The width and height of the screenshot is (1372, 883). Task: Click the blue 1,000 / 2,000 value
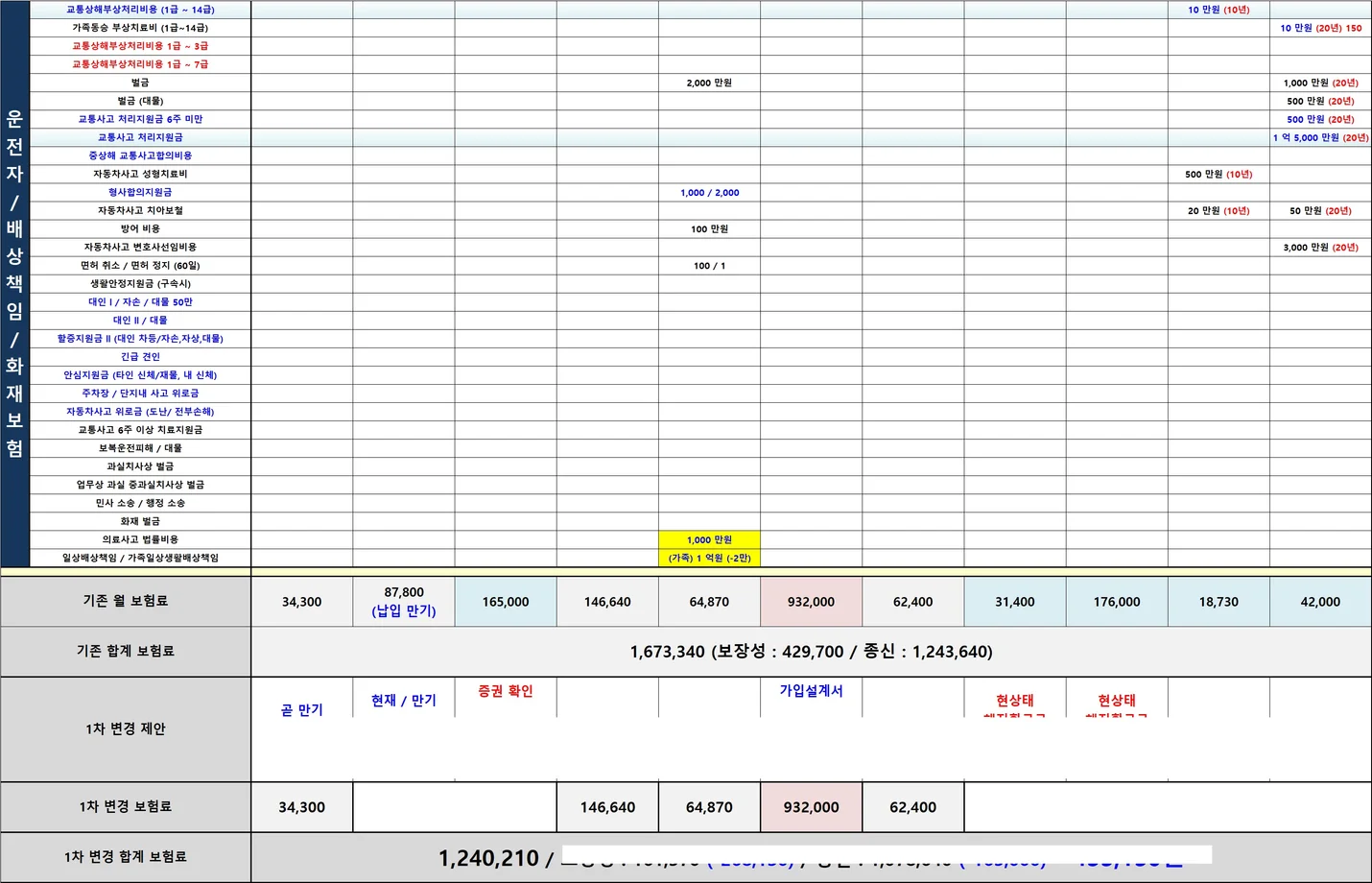pyautogui.click(x=709, y=192)
